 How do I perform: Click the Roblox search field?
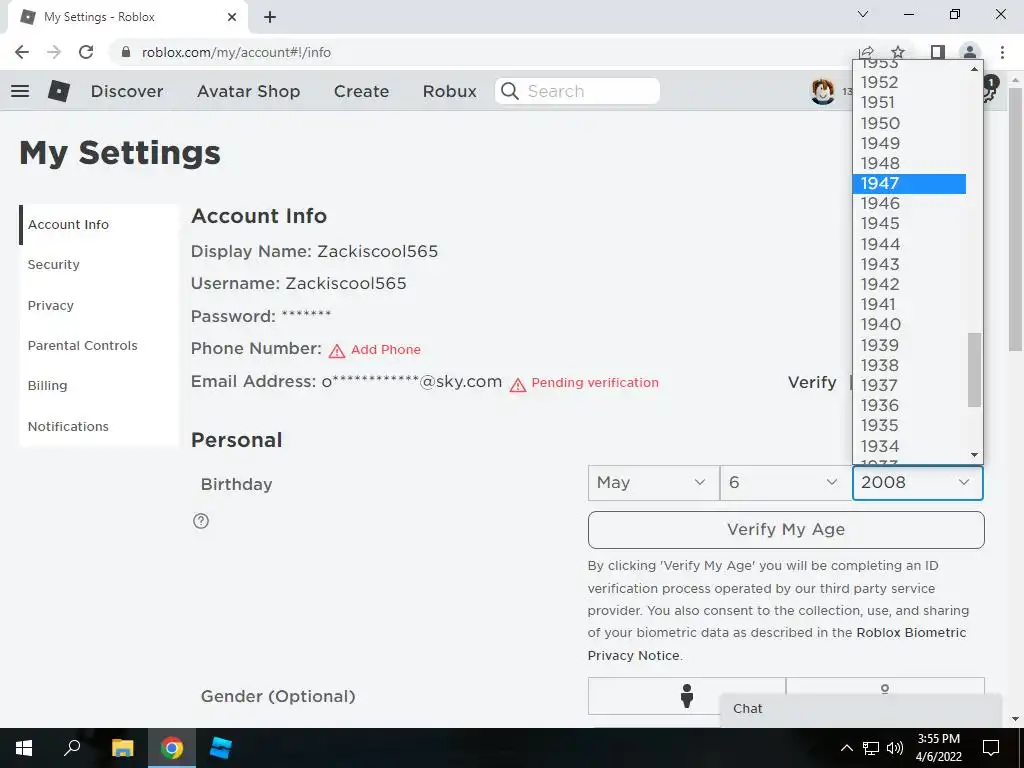pos(578,91)
